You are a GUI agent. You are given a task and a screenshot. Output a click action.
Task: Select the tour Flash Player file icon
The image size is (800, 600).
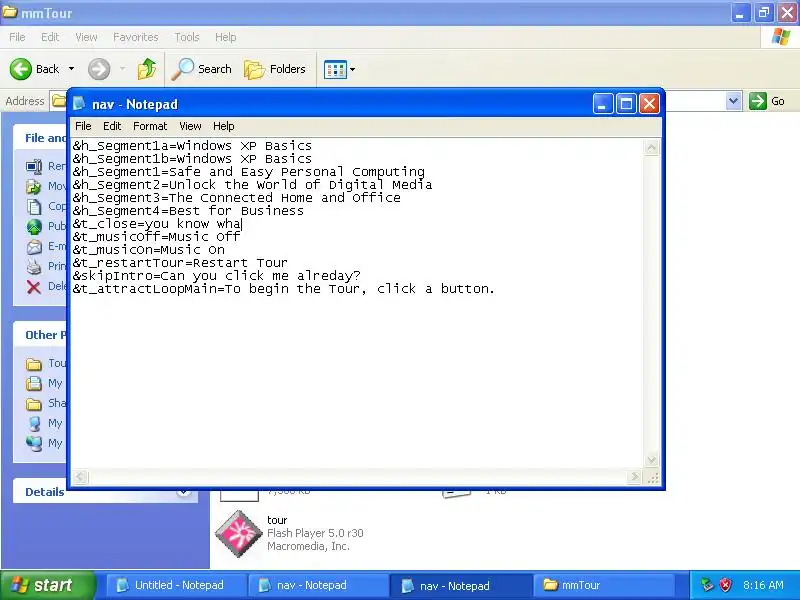point(238,533)
